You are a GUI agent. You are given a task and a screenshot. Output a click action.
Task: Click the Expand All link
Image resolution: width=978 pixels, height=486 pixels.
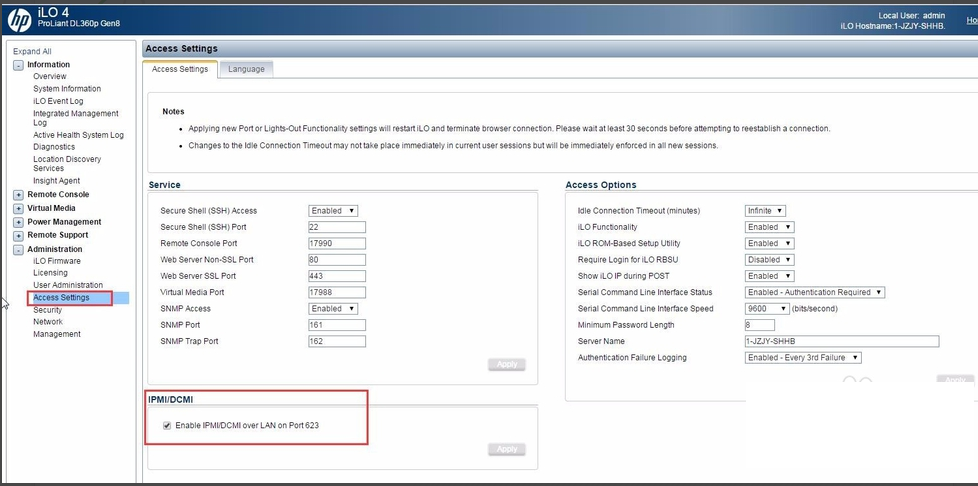click(32, 52)
